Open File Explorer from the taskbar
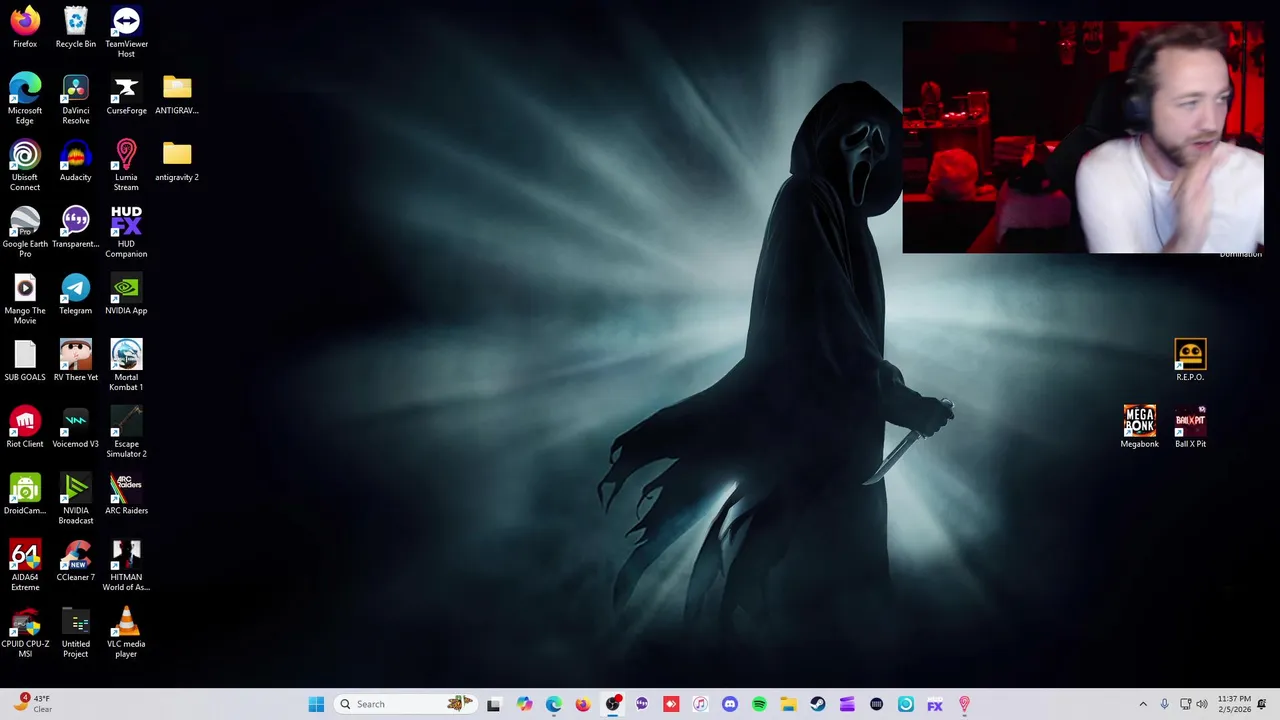Viewport: 1280px width, 720px height. tap(788, 704)
